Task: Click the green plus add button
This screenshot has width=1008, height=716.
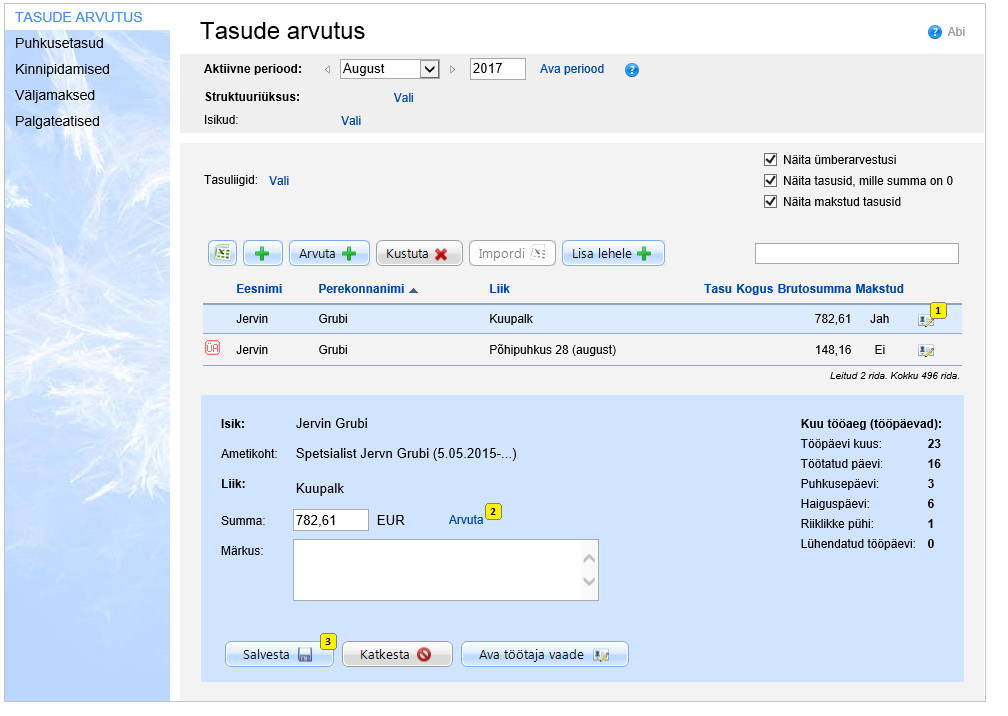Action: [263, 254]
